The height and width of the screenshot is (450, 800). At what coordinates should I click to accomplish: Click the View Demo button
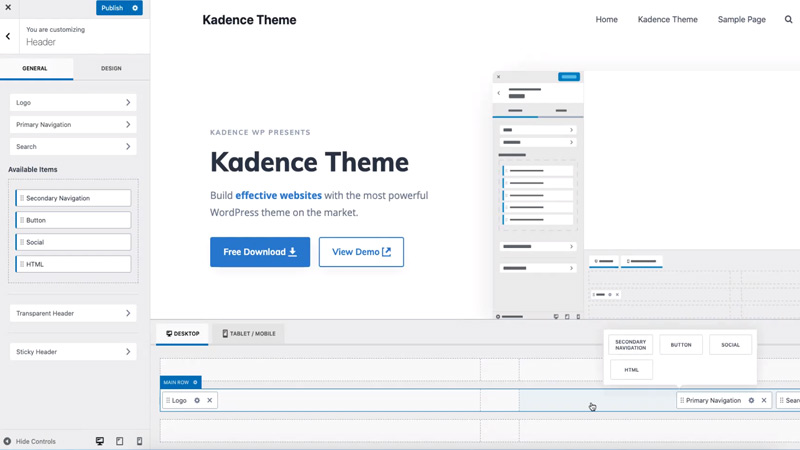(361, 252)
